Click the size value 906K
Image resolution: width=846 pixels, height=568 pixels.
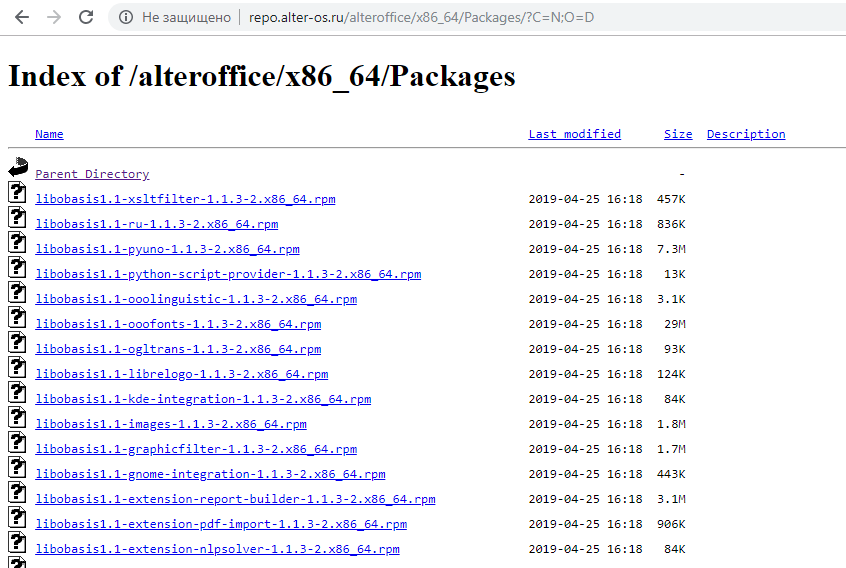[x=671, y=524]
